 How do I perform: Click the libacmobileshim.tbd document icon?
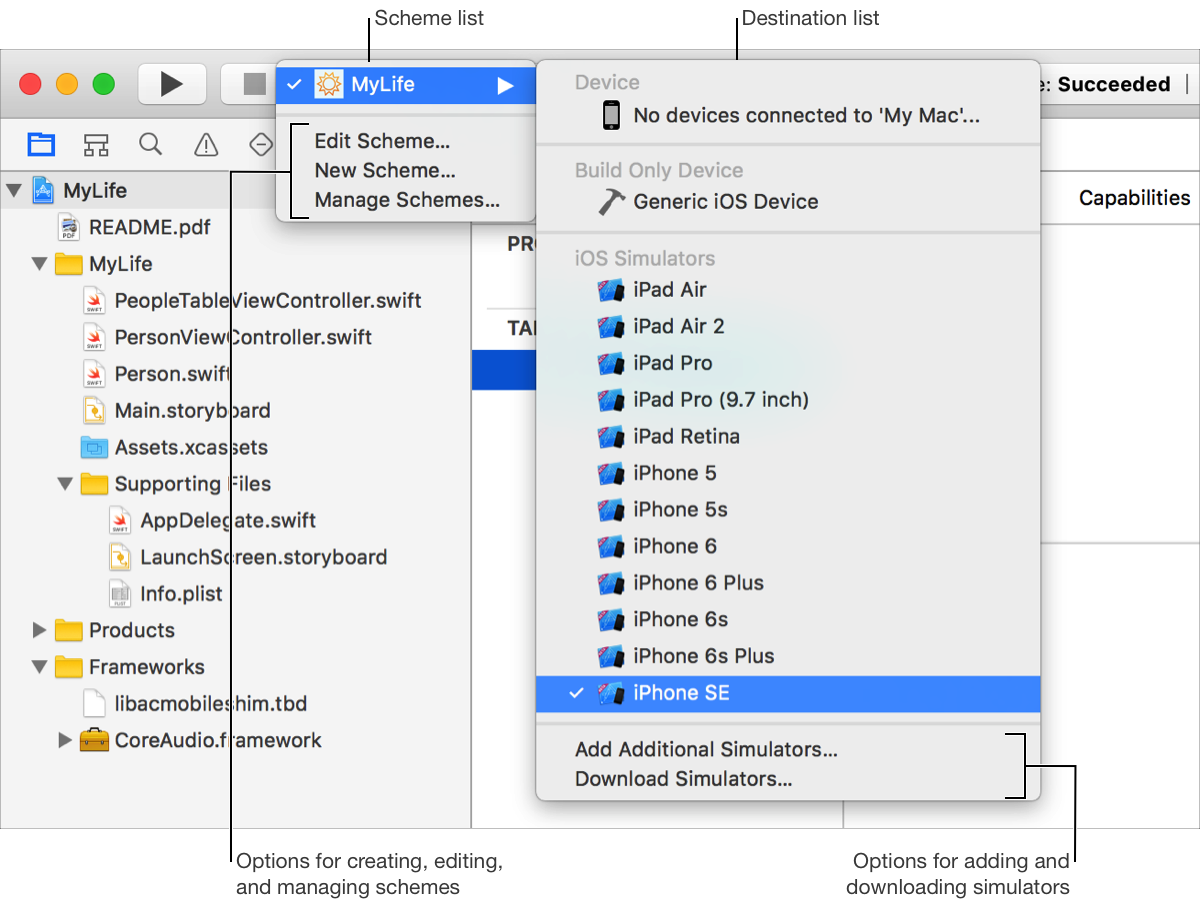94,703
